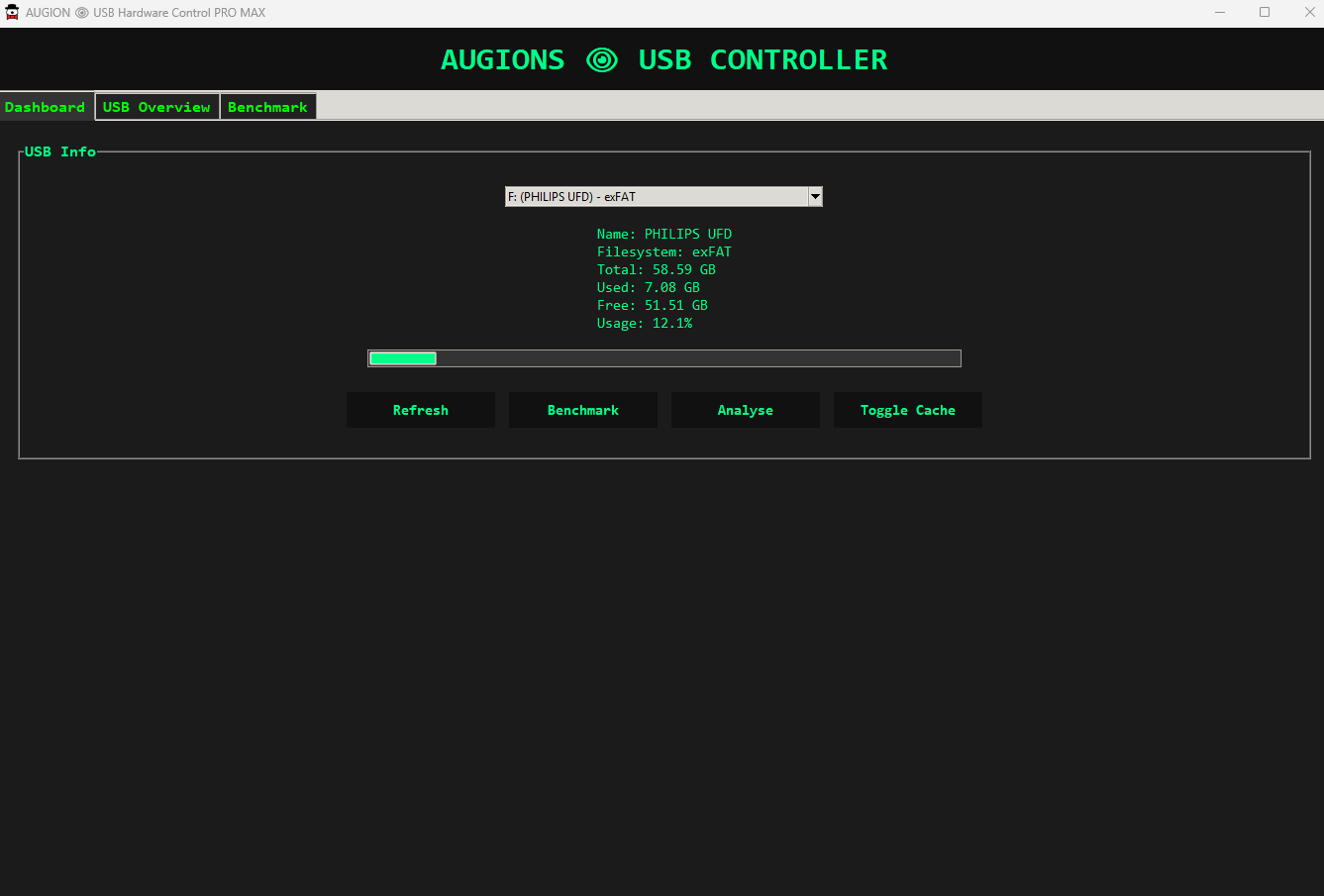The width and height of the screenshot is (1324, 896).
Task: Click the "Used: 7.08 GB" value
Action: point(649,287)
